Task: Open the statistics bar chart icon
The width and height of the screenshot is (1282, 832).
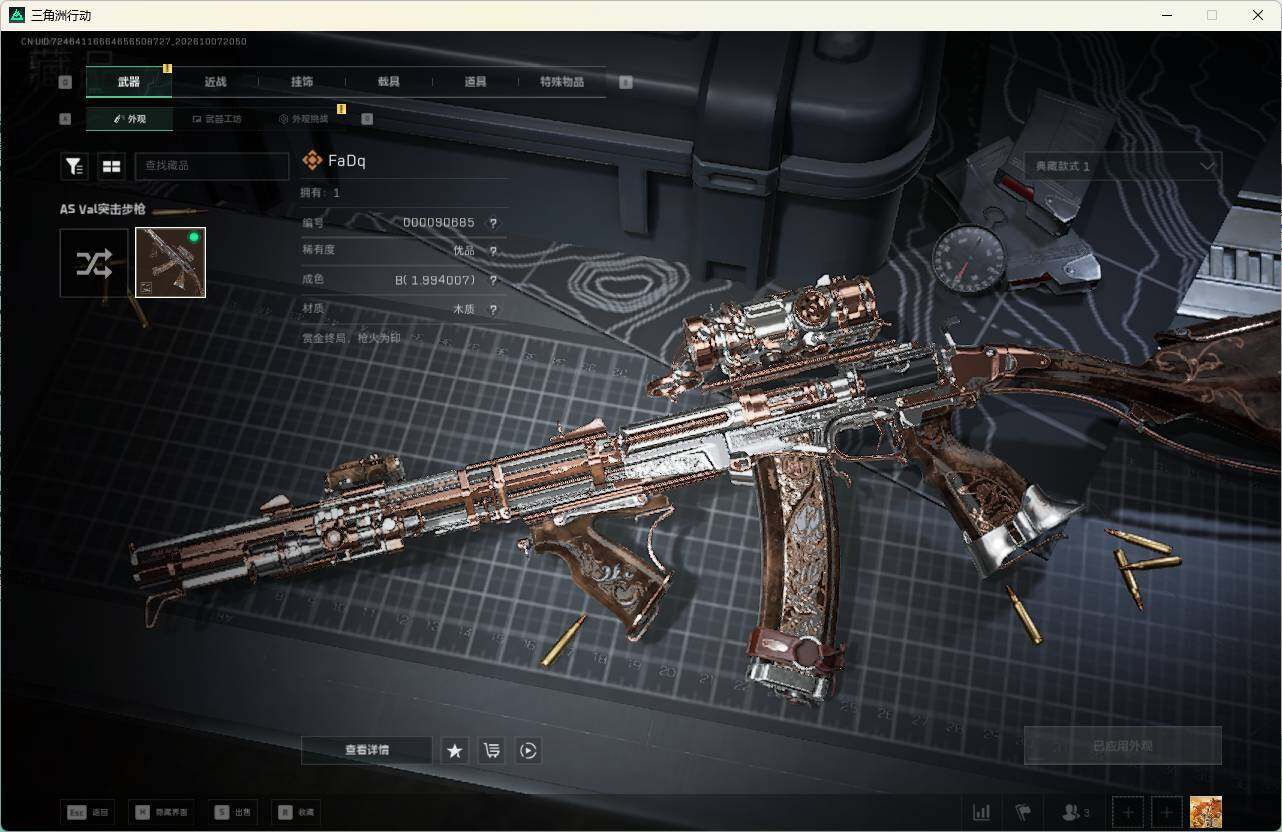Action: [982, 812]
